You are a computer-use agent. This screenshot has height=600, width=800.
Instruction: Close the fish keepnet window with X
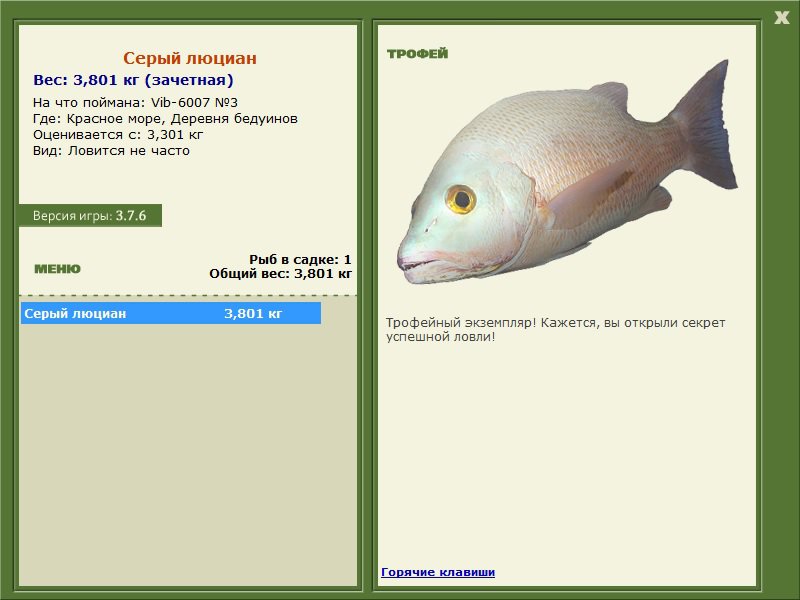pyautogui.click(x=781, y=17)
